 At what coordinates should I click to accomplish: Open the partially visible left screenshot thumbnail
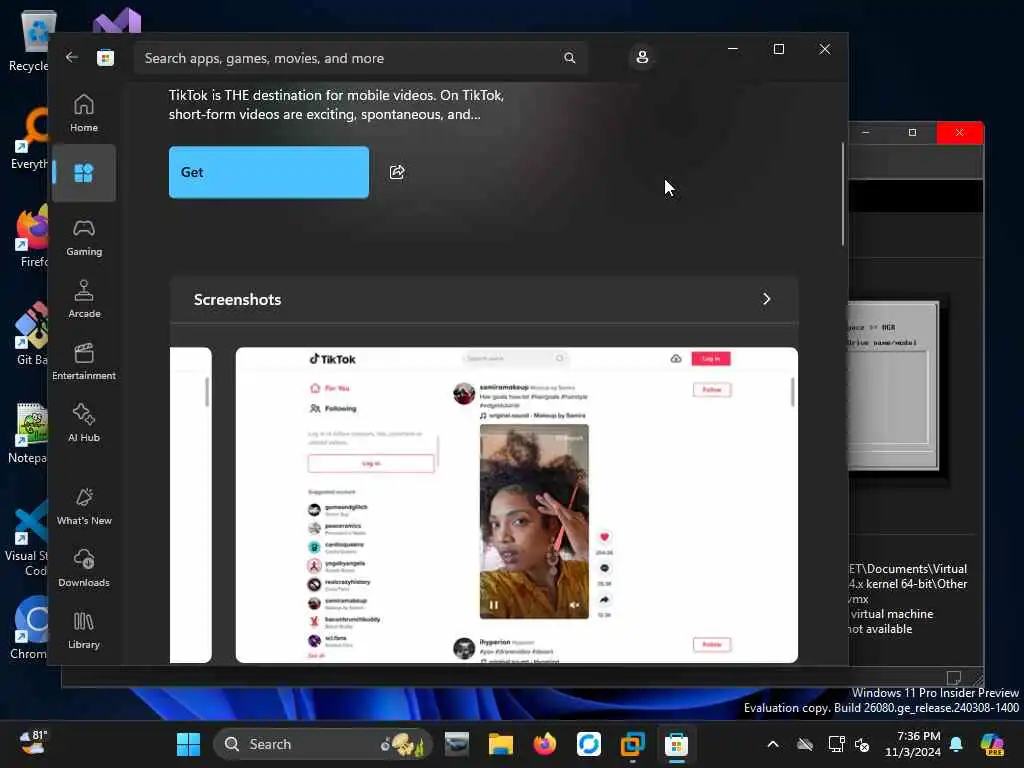click(x=191, y=505)
